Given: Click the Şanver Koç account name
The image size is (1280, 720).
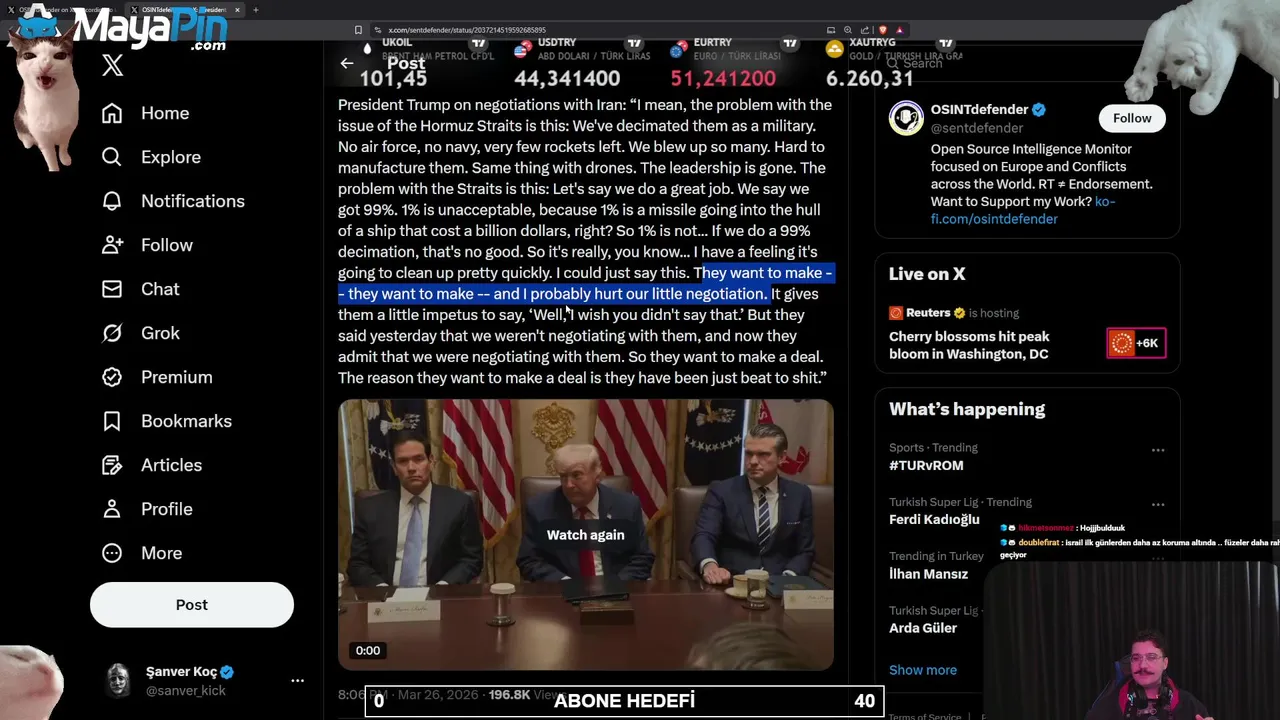Looking at the screenshot, I should (x=182, y=672).
